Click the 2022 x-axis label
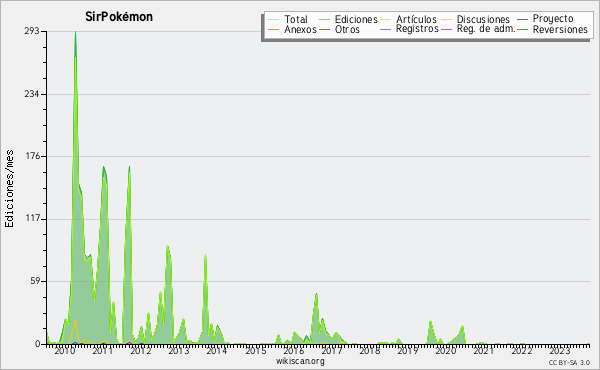The width and height of the screenshot is (600, 370). point(522,350)
